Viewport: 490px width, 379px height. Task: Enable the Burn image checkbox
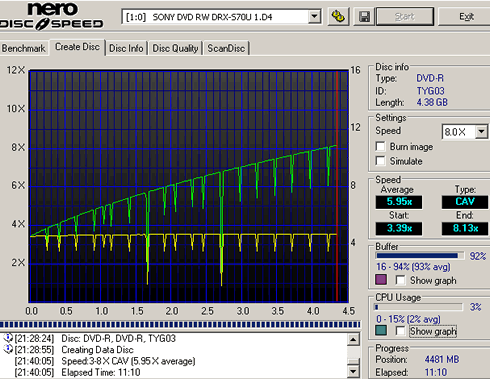[x=380, y=146]
